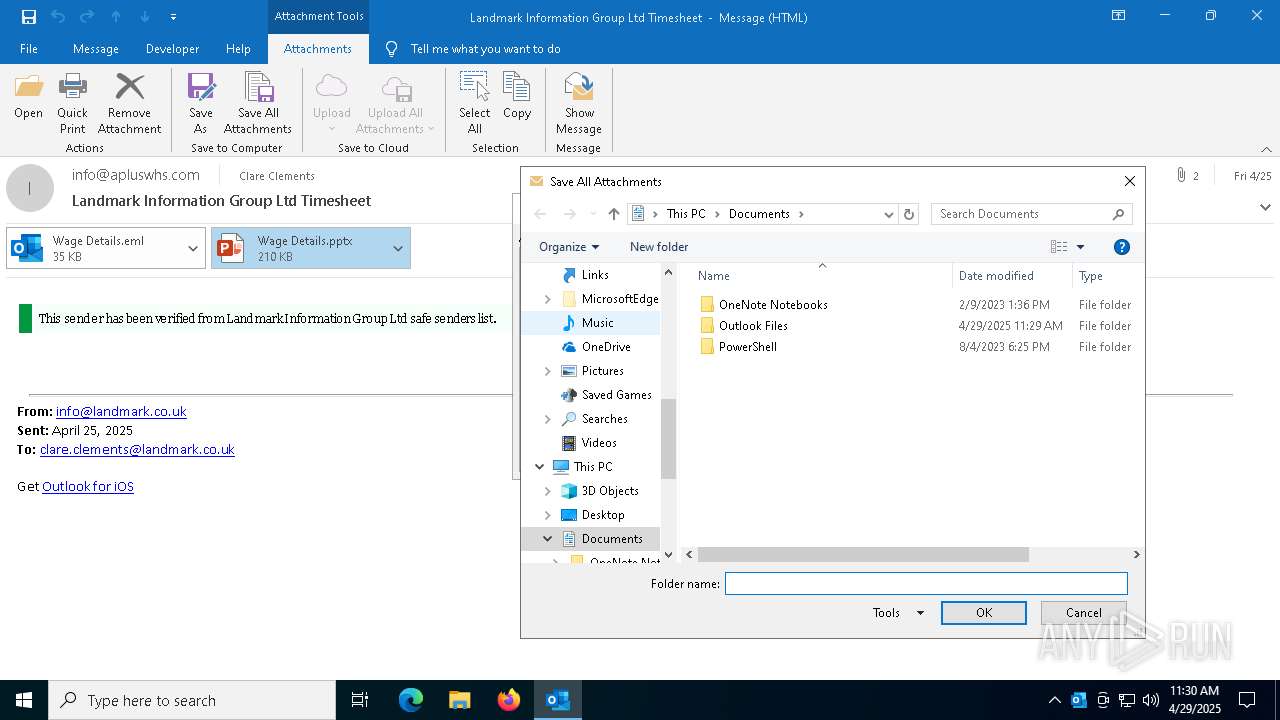This screenshot has height=720, width=1280.
Task: Quick Print the attachment
Action: pos(72,103)
